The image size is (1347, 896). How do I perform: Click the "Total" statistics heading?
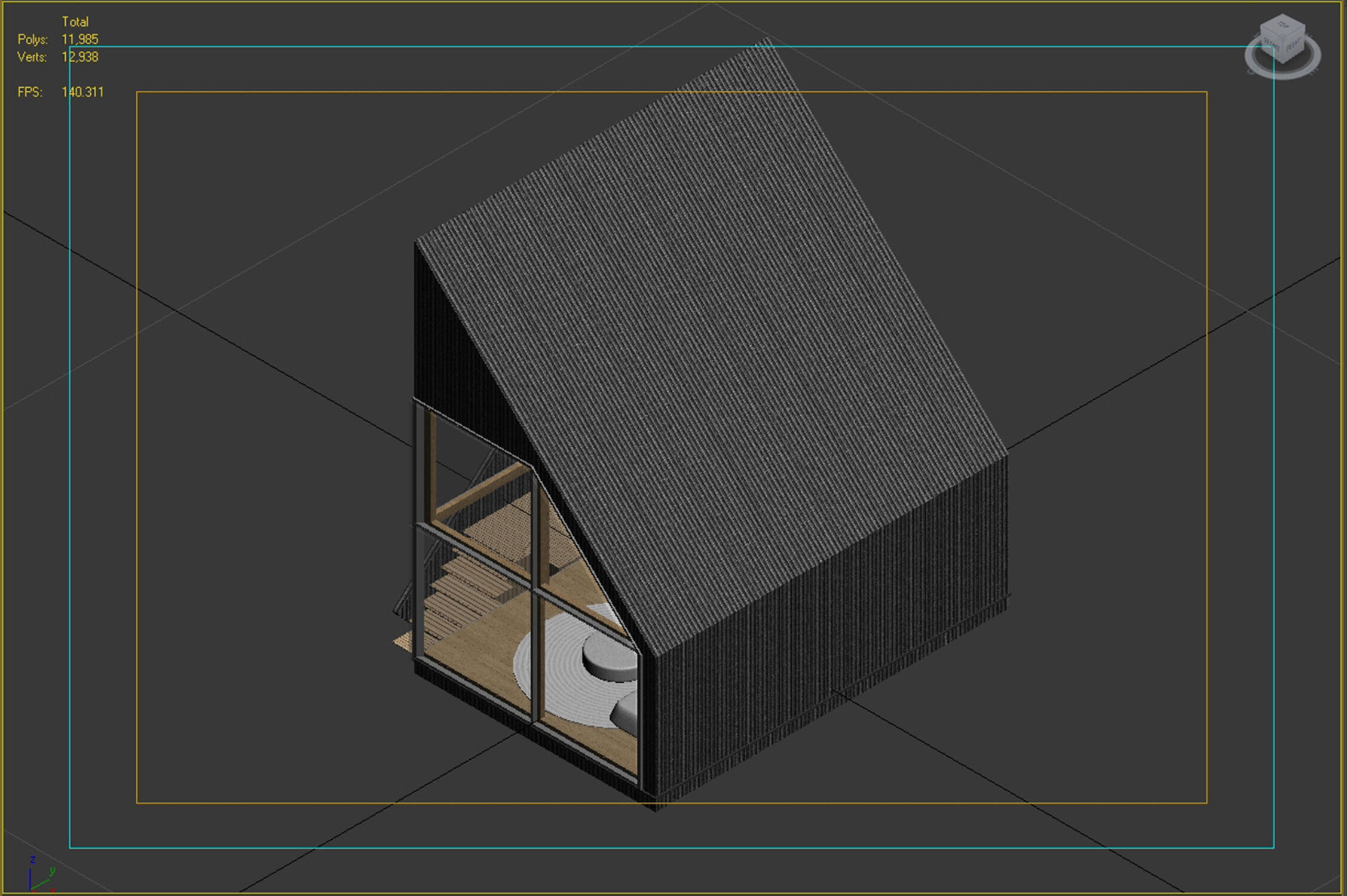[75, 22]
